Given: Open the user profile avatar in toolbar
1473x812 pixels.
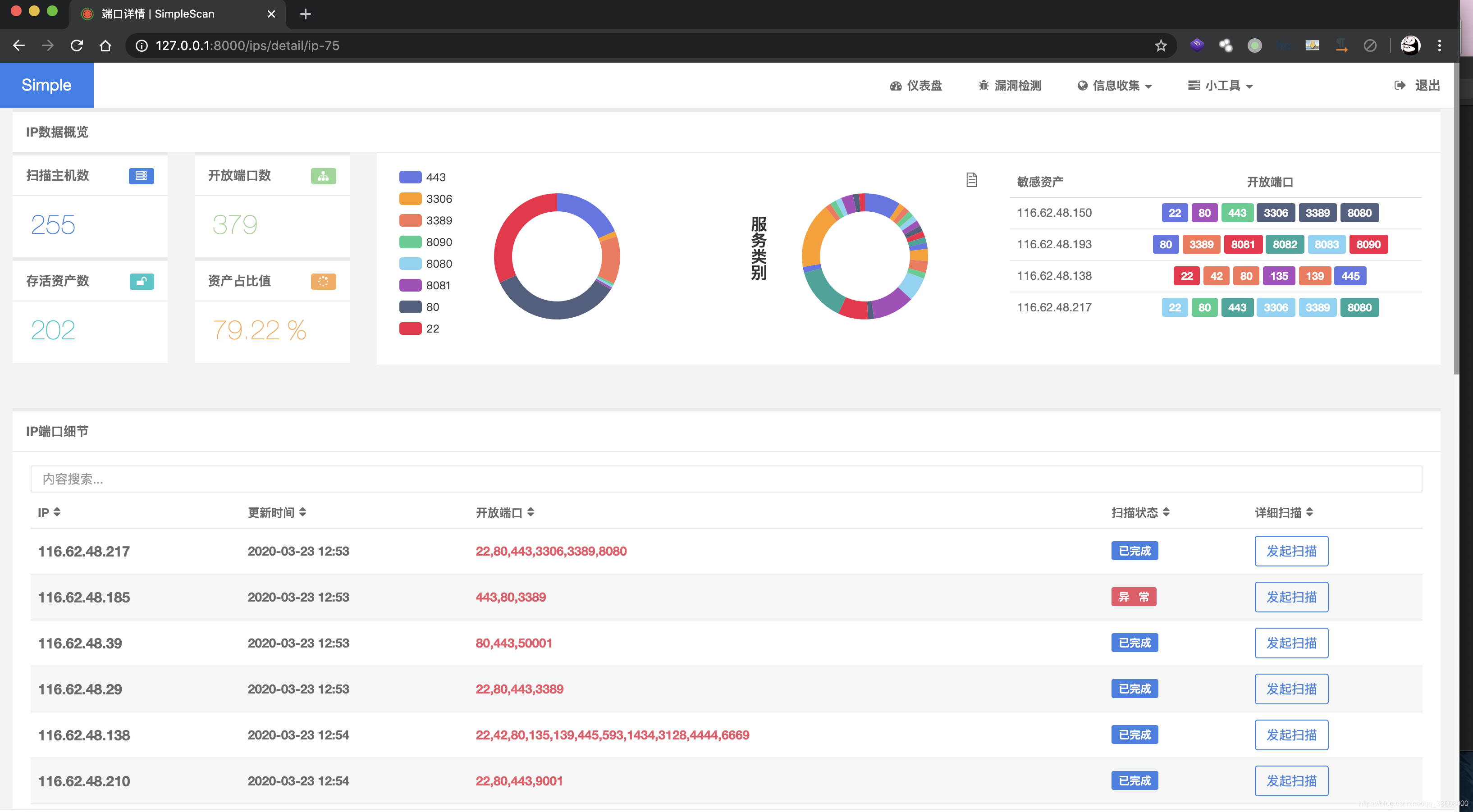Looking at the screenshot, I should (1410, 46).
